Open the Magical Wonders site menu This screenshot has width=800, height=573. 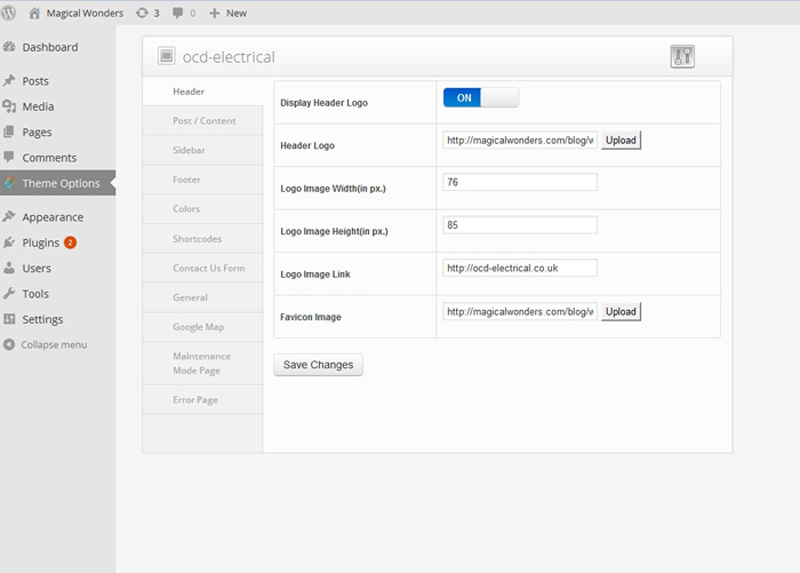tap(84, 13)
